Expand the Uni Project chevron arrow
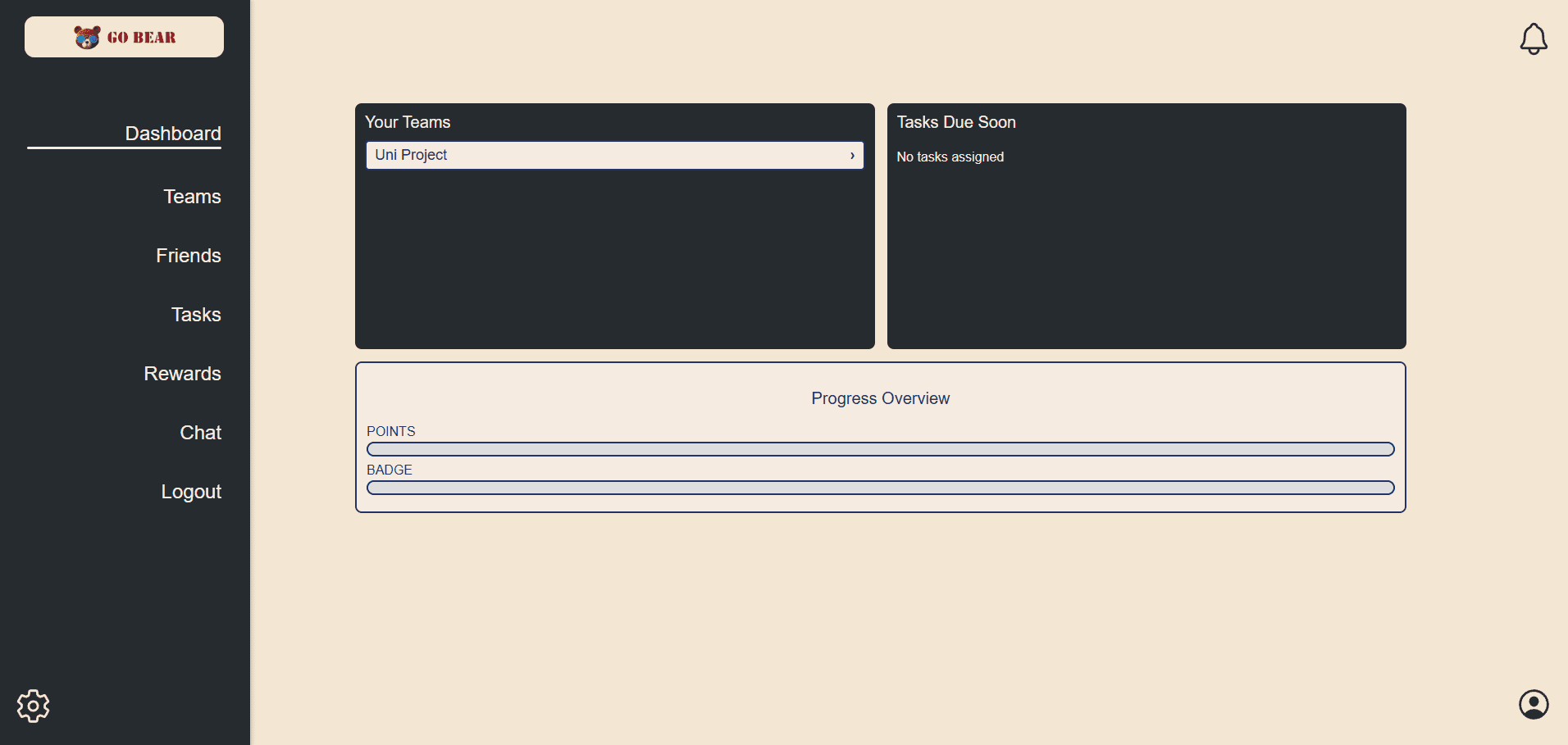 coord(852,156)
